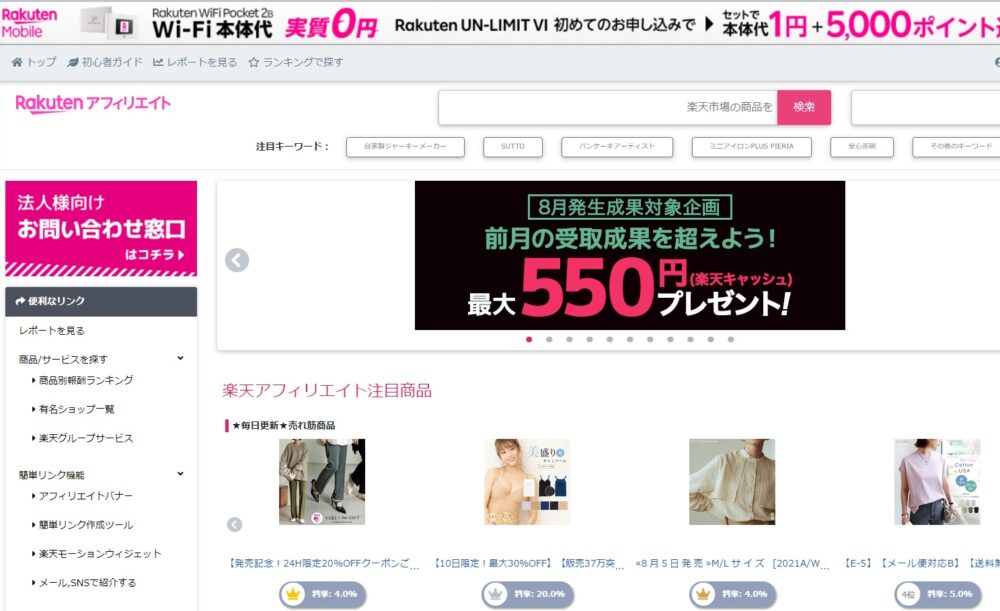Image resolution: width=1000 pixels, height=611 pixels.
Task: Go to previous banner with left arrow
Action: (x=237, y=260)
